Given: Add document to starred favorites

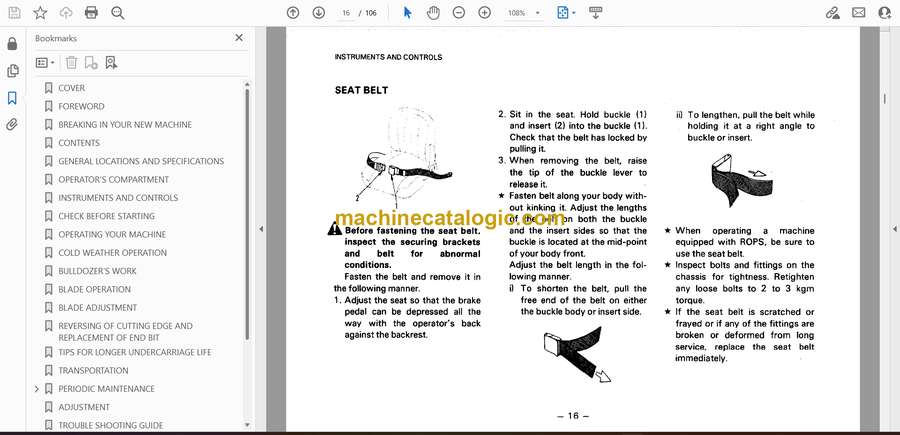Looking at the screenshot, I should pyautogui.click(x=40, y=13).
